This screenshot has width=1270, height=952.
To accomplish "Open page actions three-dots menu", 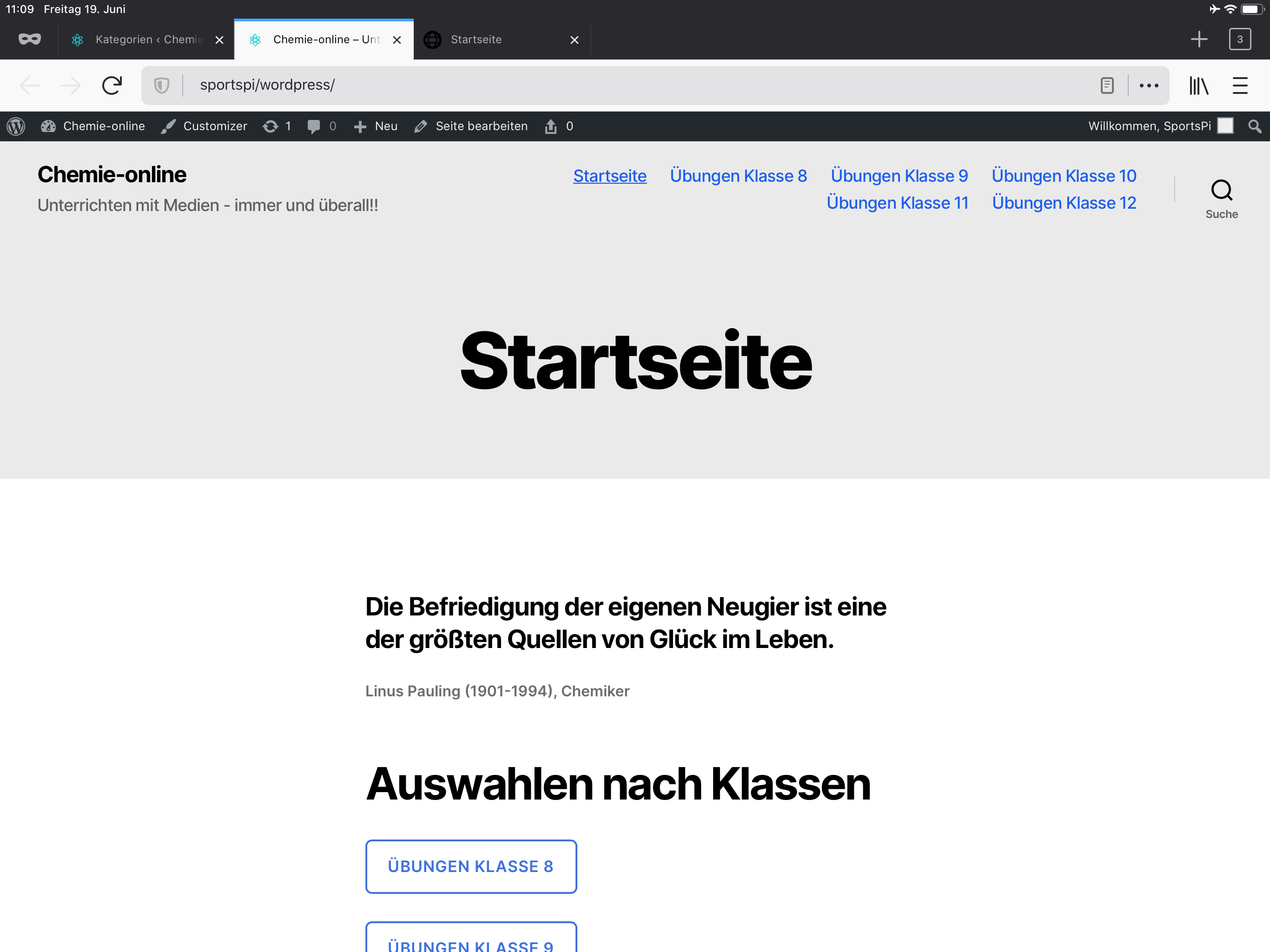I will tap(1148, 86).
